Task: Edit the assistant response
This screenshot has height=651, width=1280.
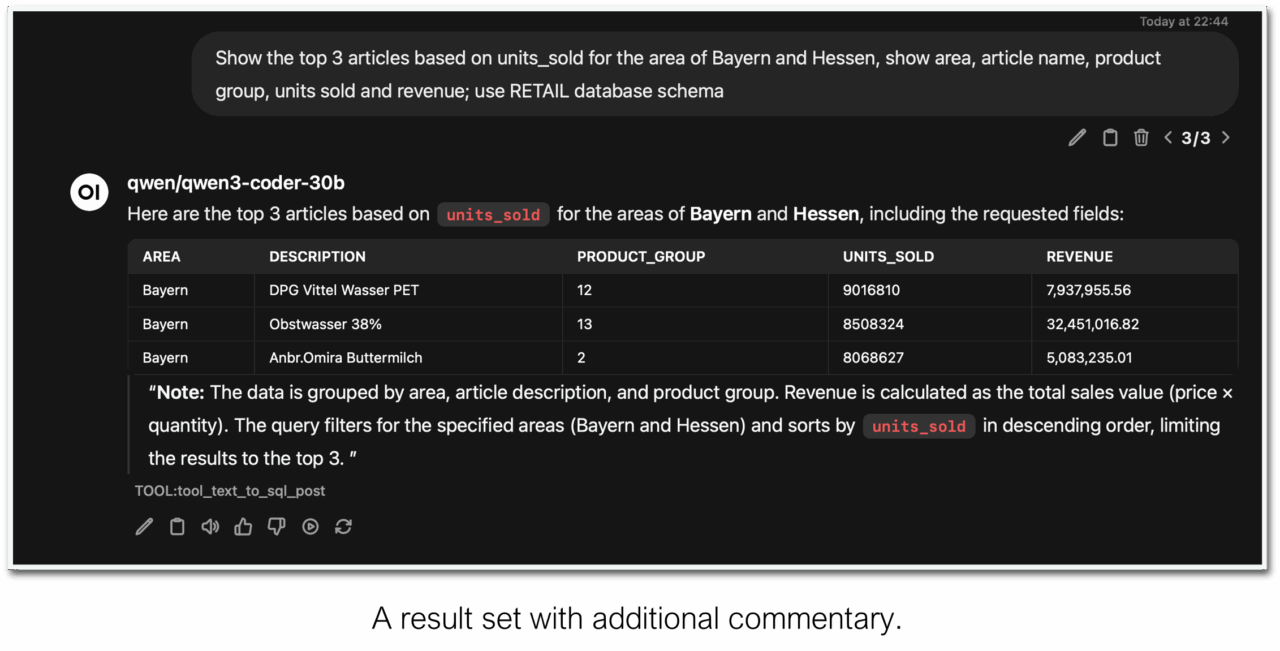Action: 144,526
